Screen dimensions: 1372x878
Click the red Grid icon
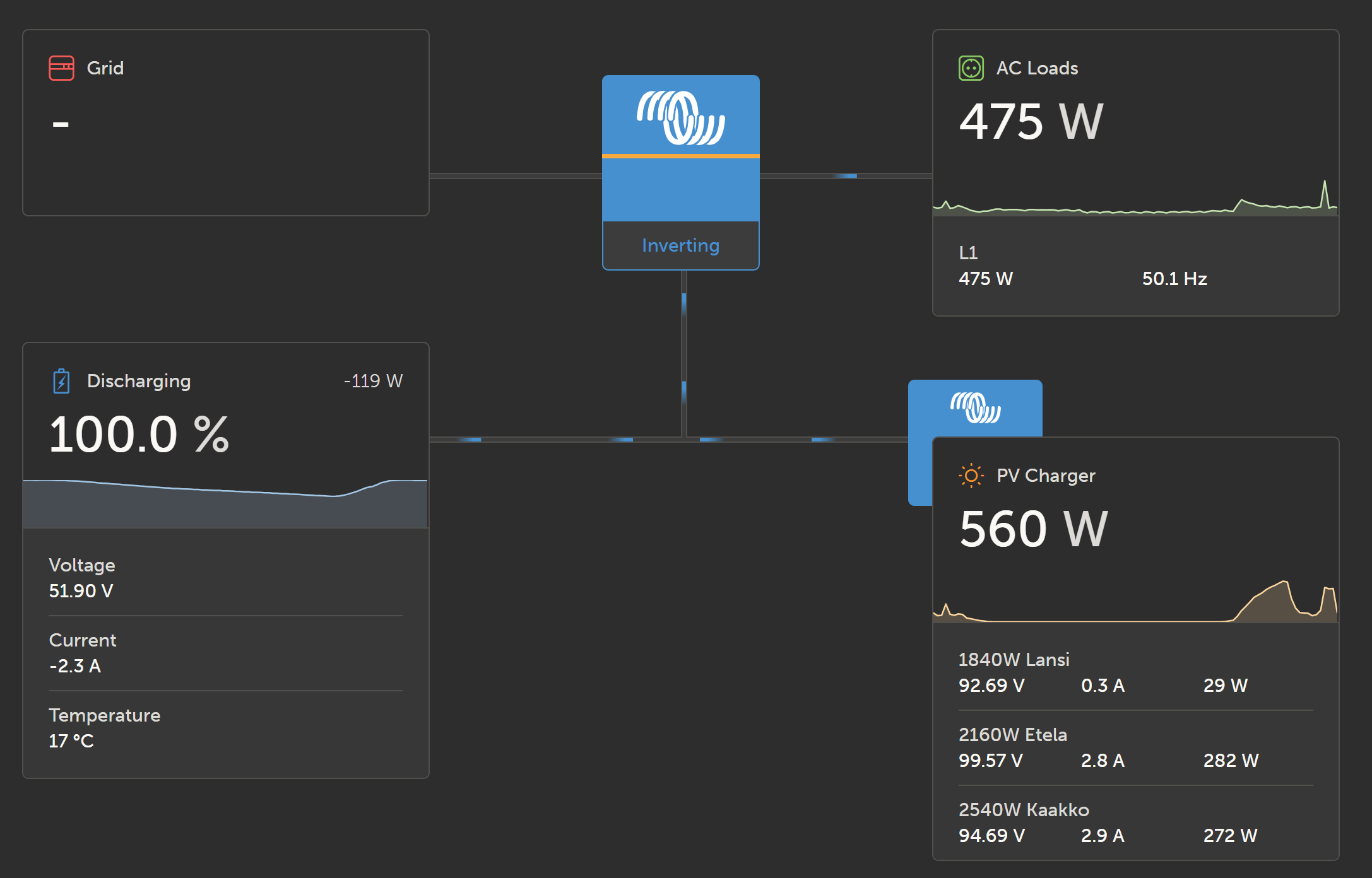pyautogui.click(x=61, y=68)
